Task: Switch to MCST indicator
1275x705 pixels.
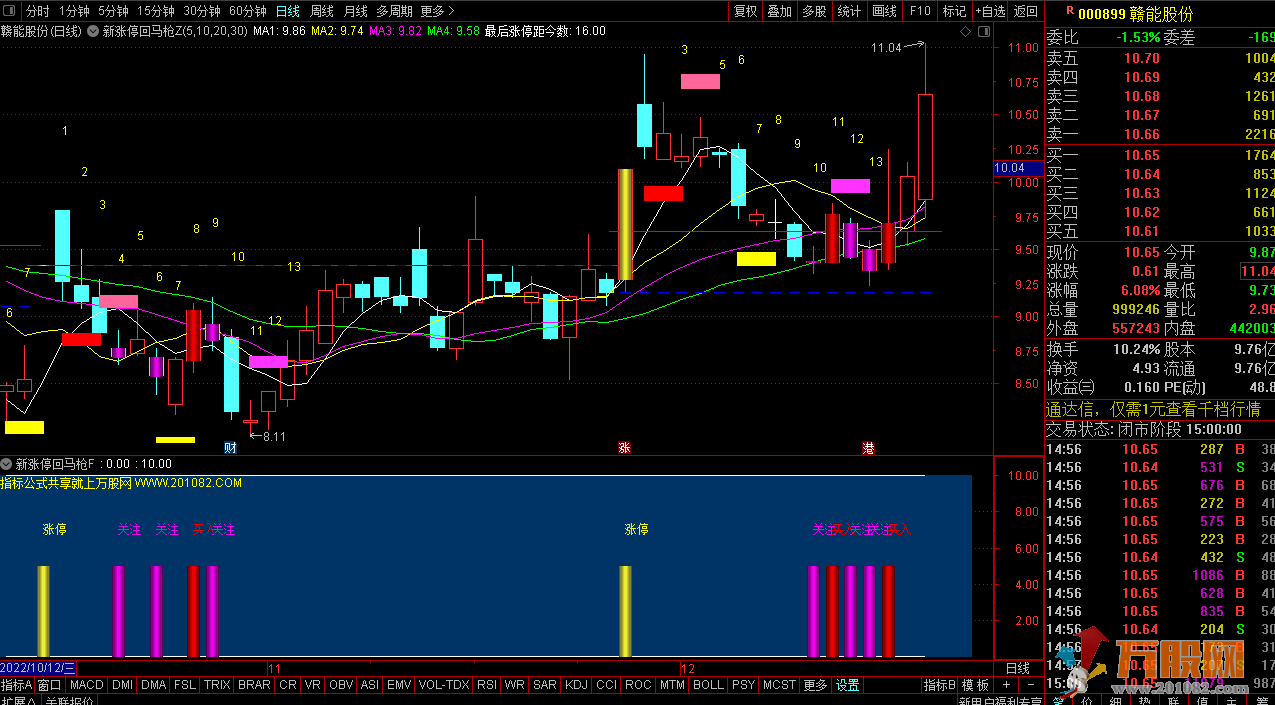Action: point(779,685)
